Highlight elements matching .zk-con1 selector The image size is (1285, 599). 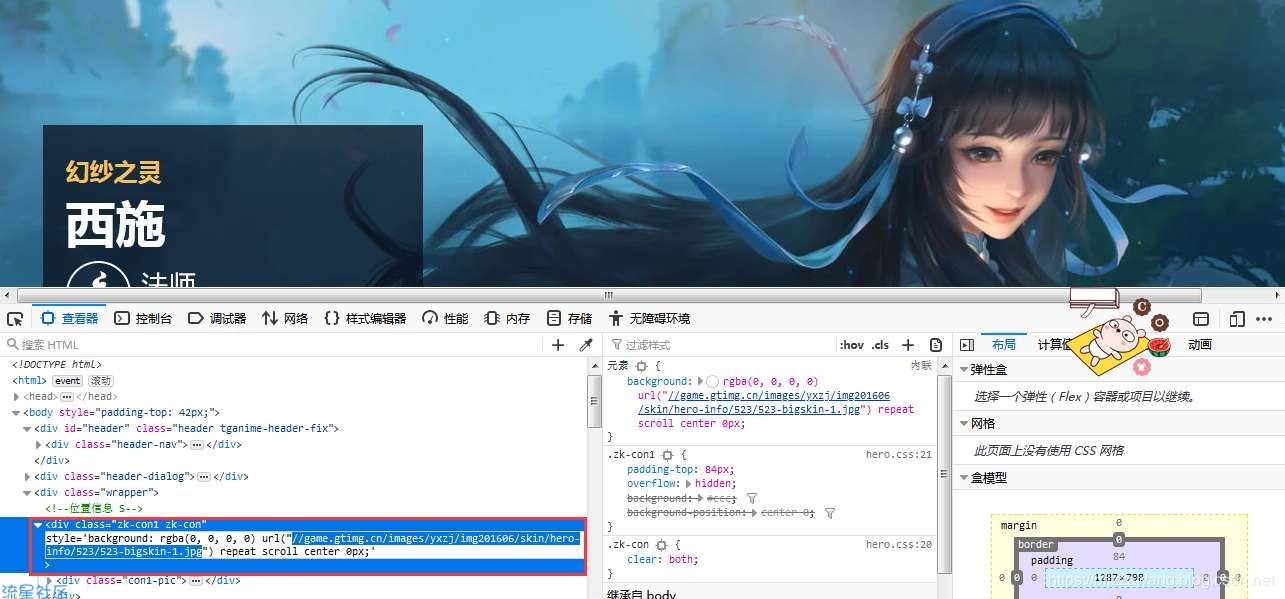[x=667, y=454]
